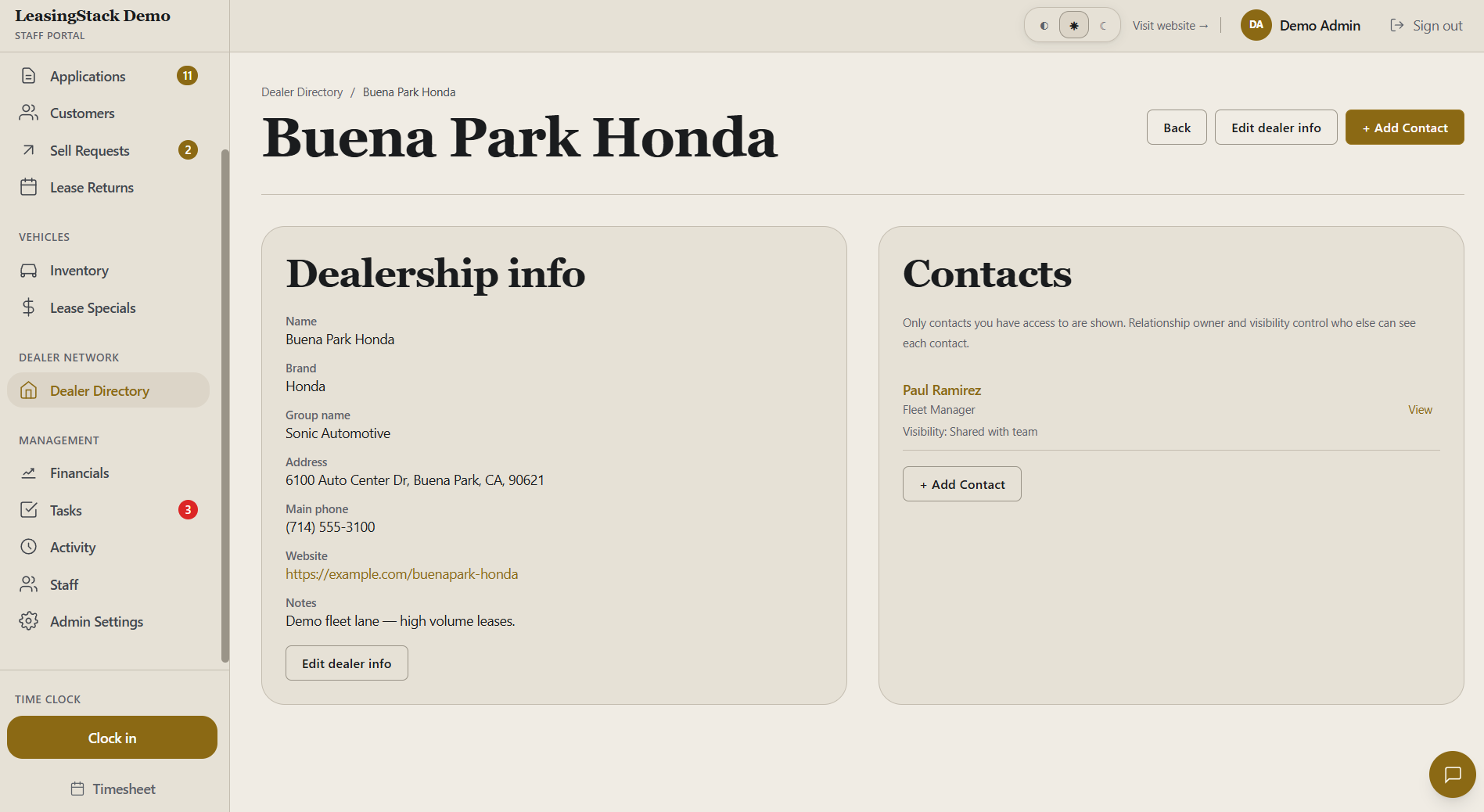Open Financials page
Viewport: 1484px width, 812px height.
pos(109,472)
